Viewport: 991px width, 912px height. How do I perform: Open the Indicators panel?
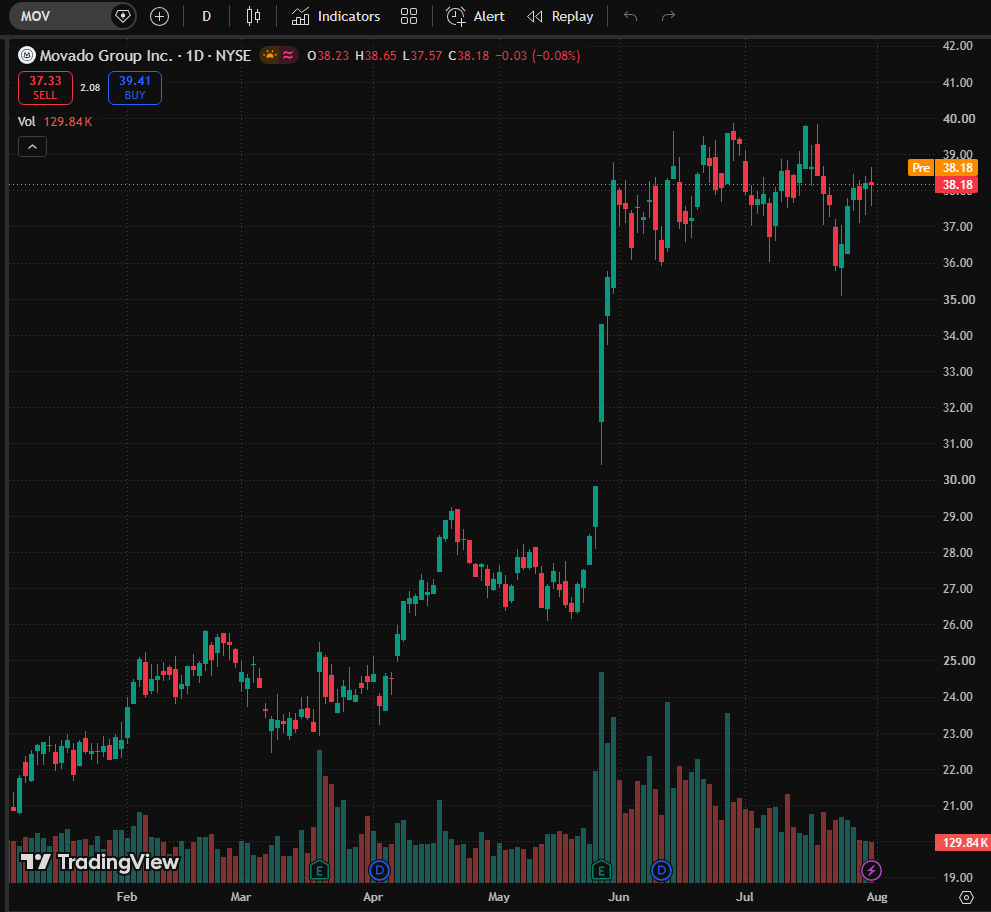(336, 16)
